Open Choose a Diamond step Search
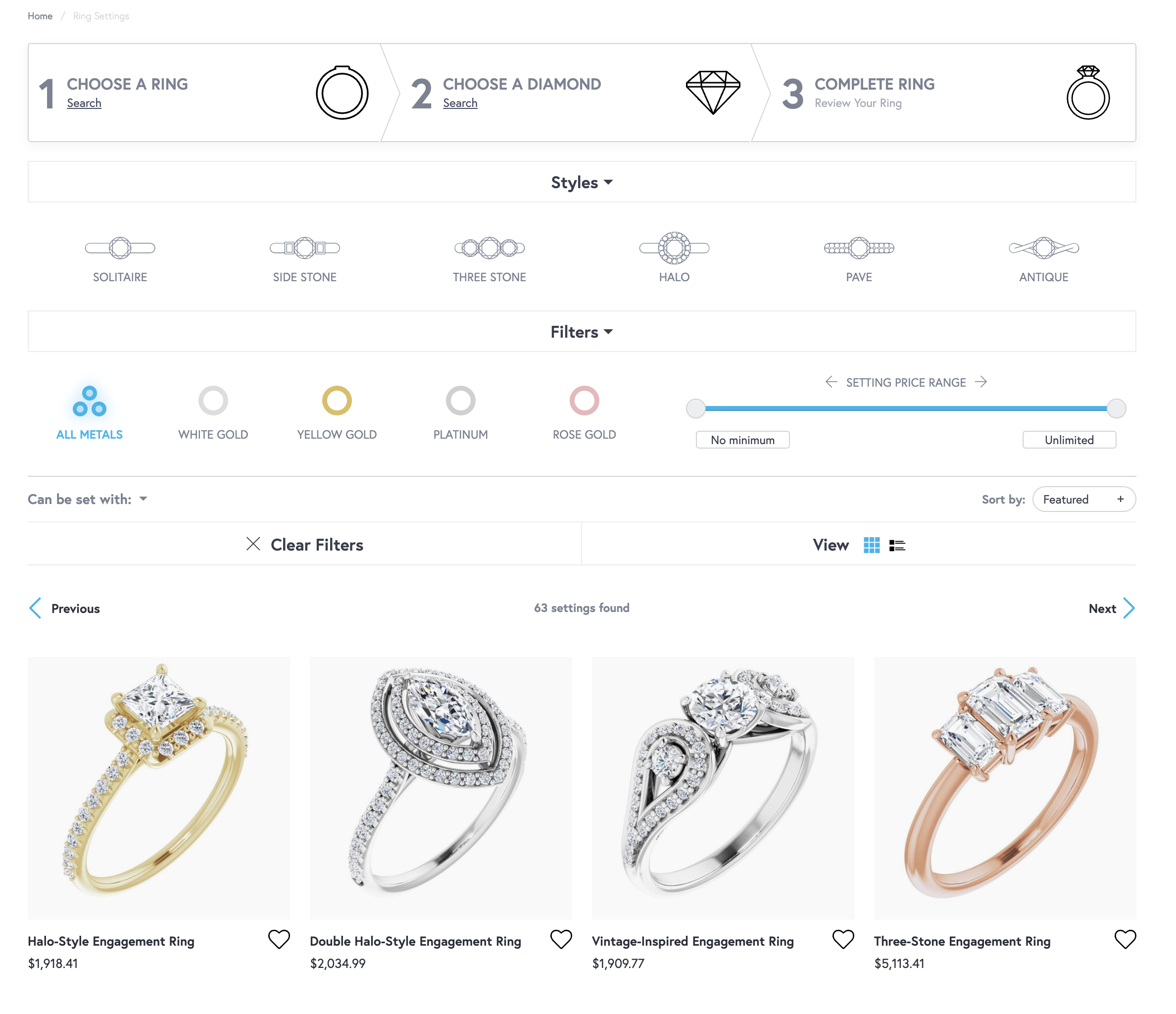 (460, 103)
